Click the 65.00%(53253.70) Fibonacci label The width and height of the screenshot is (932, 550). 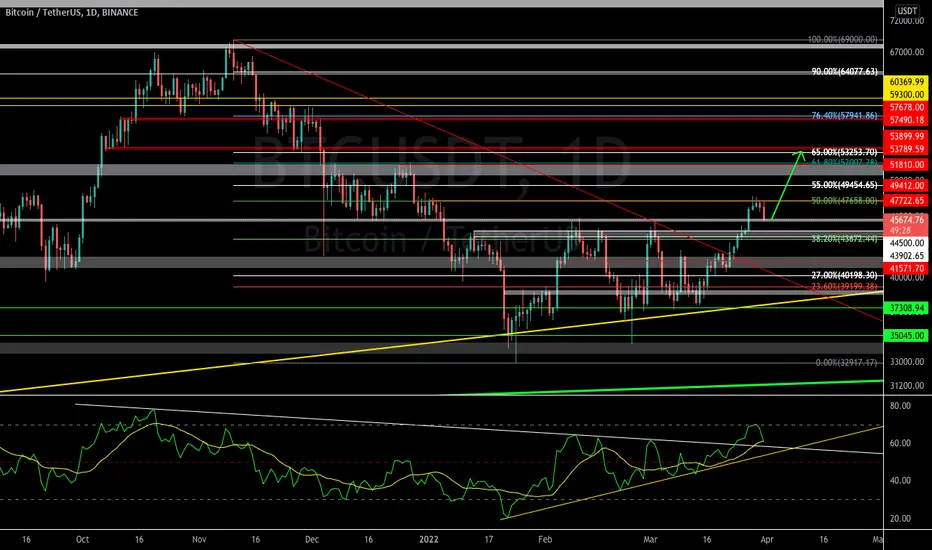click(844, 153)
